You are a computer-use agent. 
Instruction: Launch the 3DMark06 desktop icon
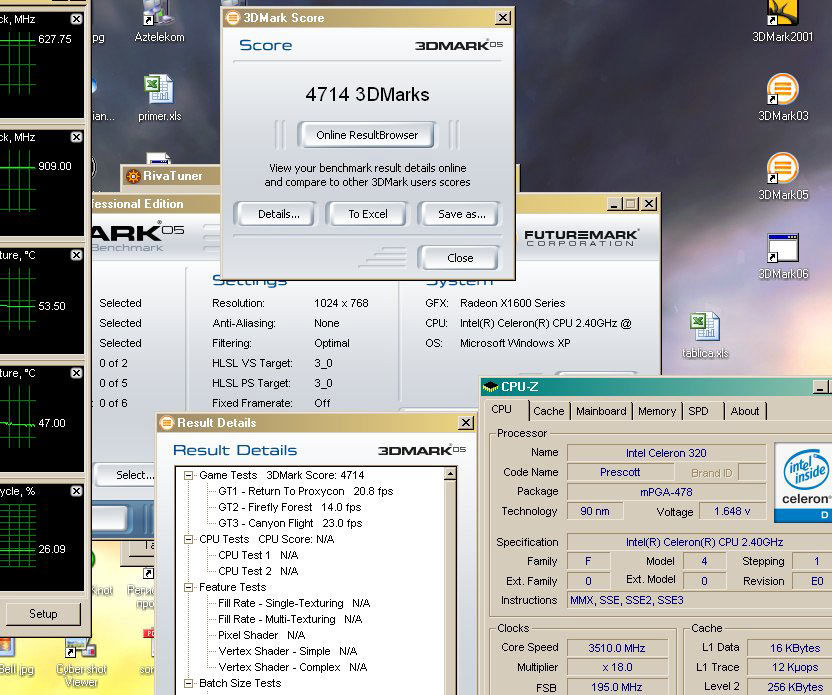[782, 248]
